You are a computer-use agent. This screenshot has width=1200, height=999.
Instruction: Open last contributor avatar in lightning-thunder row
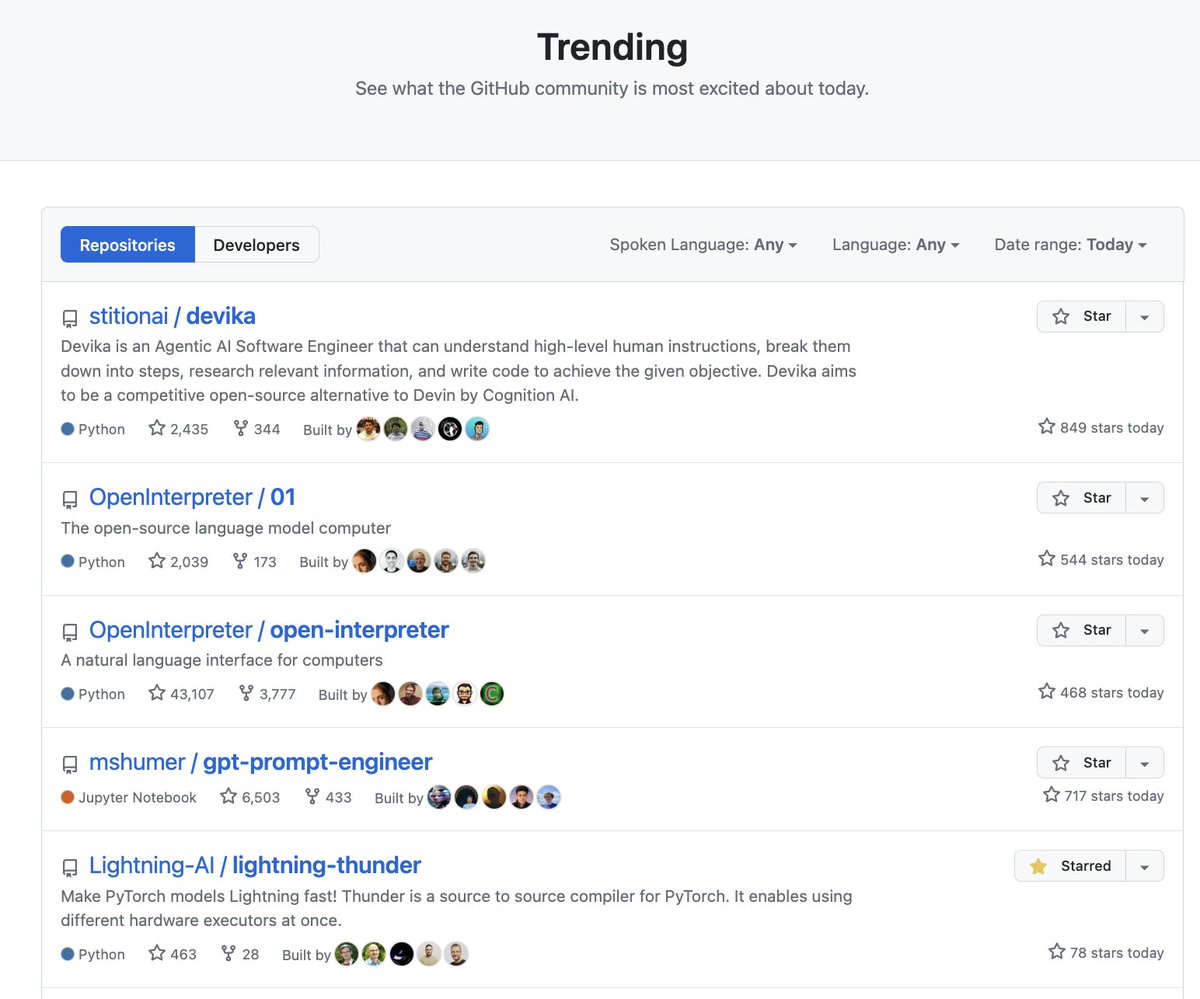(457, 954)
